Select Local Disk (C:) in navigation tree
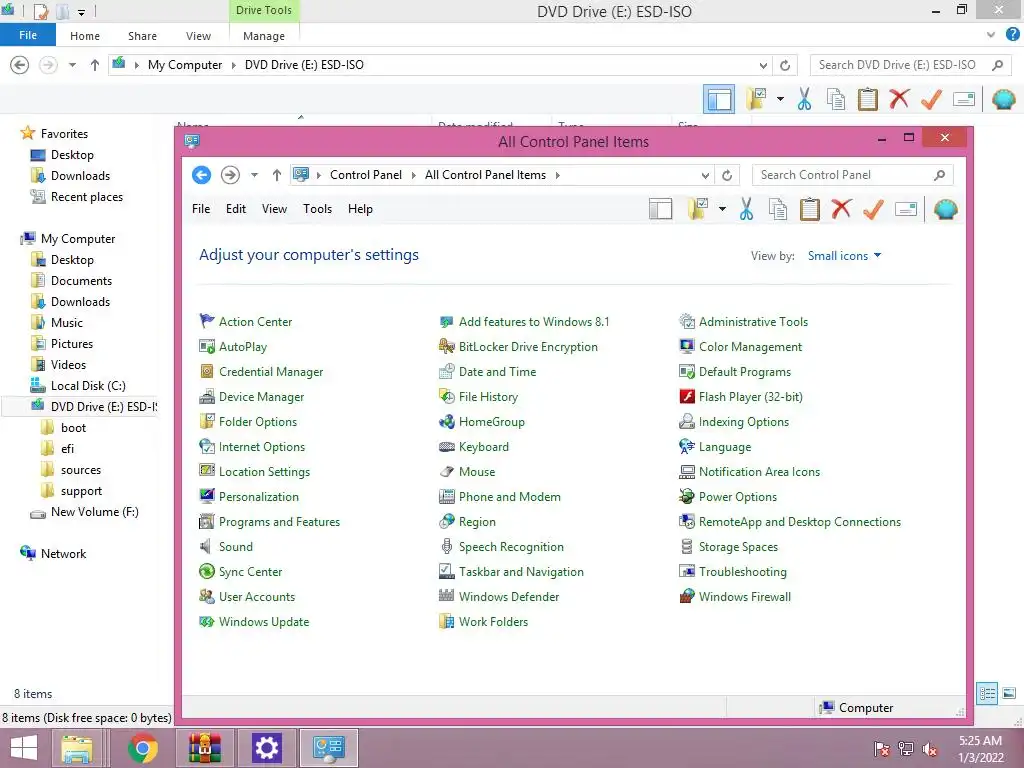This screenshot has width=1024, height=768. click(88, 386)
